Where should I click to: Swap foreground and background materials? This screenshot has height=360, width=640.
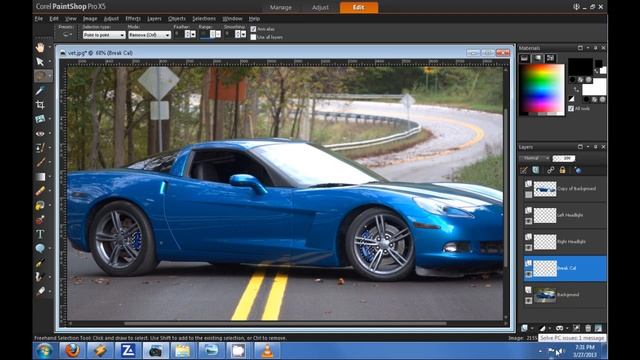[577, 89]
